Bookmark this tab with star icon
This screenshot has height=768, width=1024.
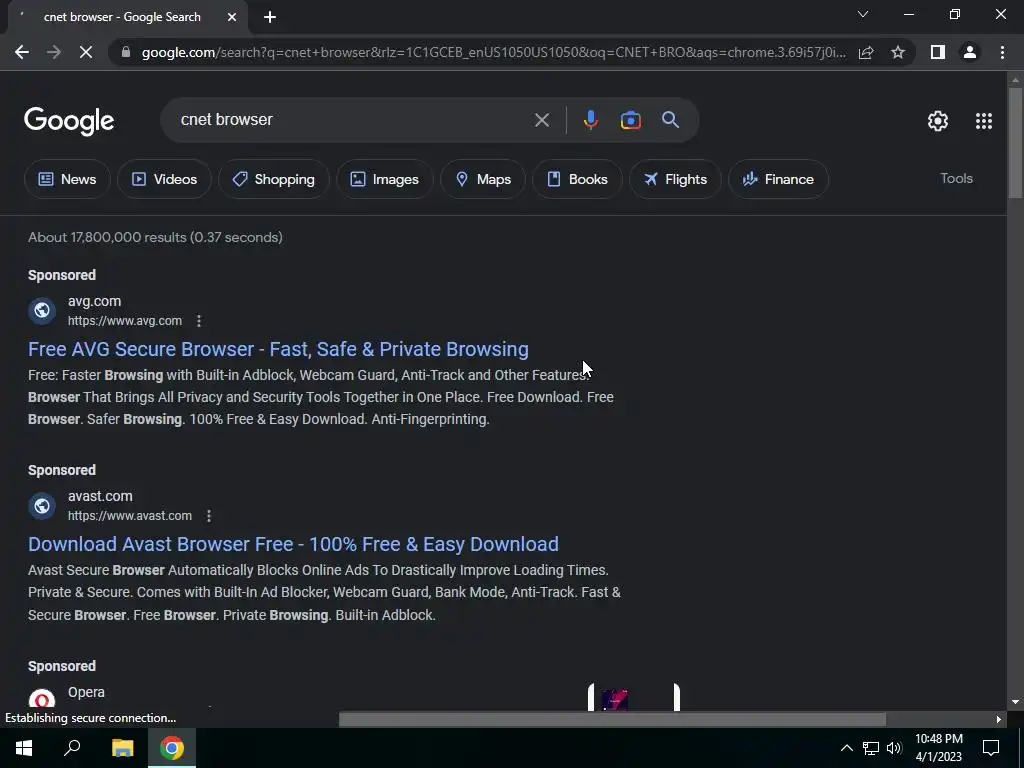pos(898,52)
